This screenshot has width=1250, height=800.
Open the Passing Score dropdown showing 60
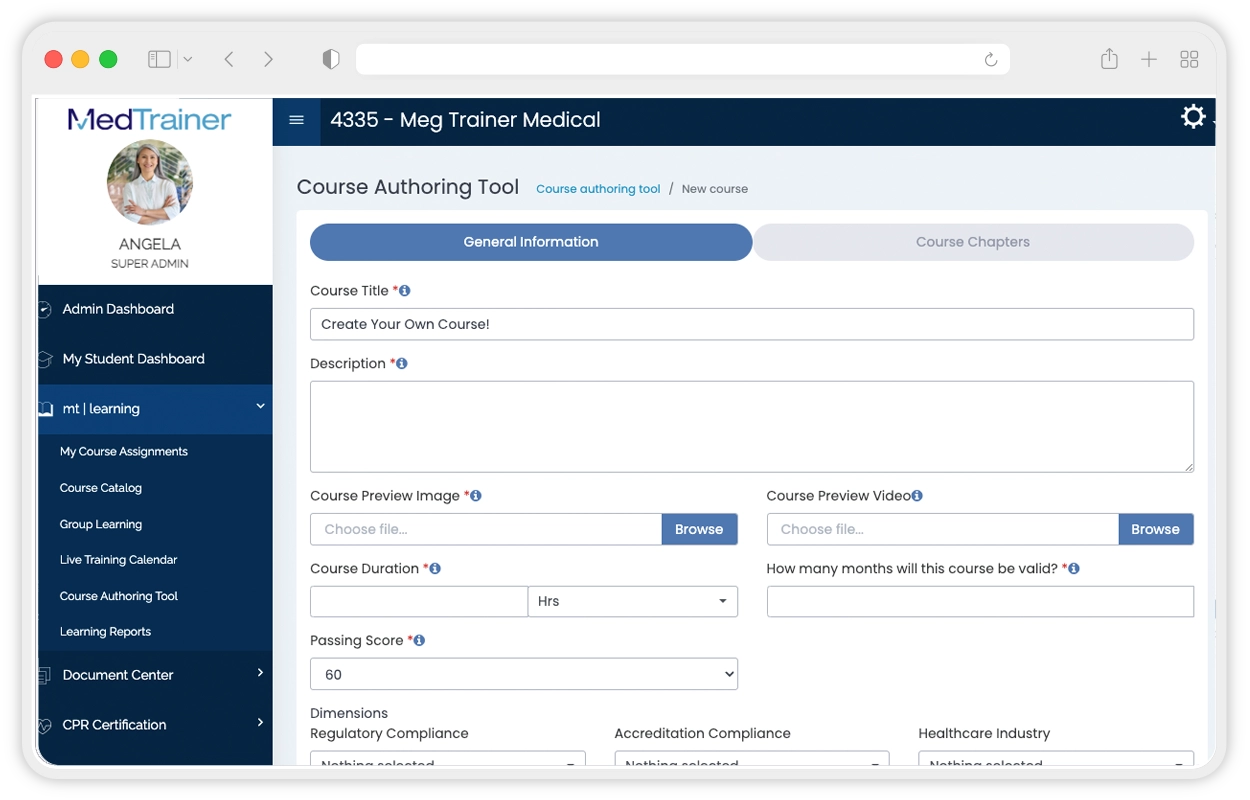click(523, 675)
